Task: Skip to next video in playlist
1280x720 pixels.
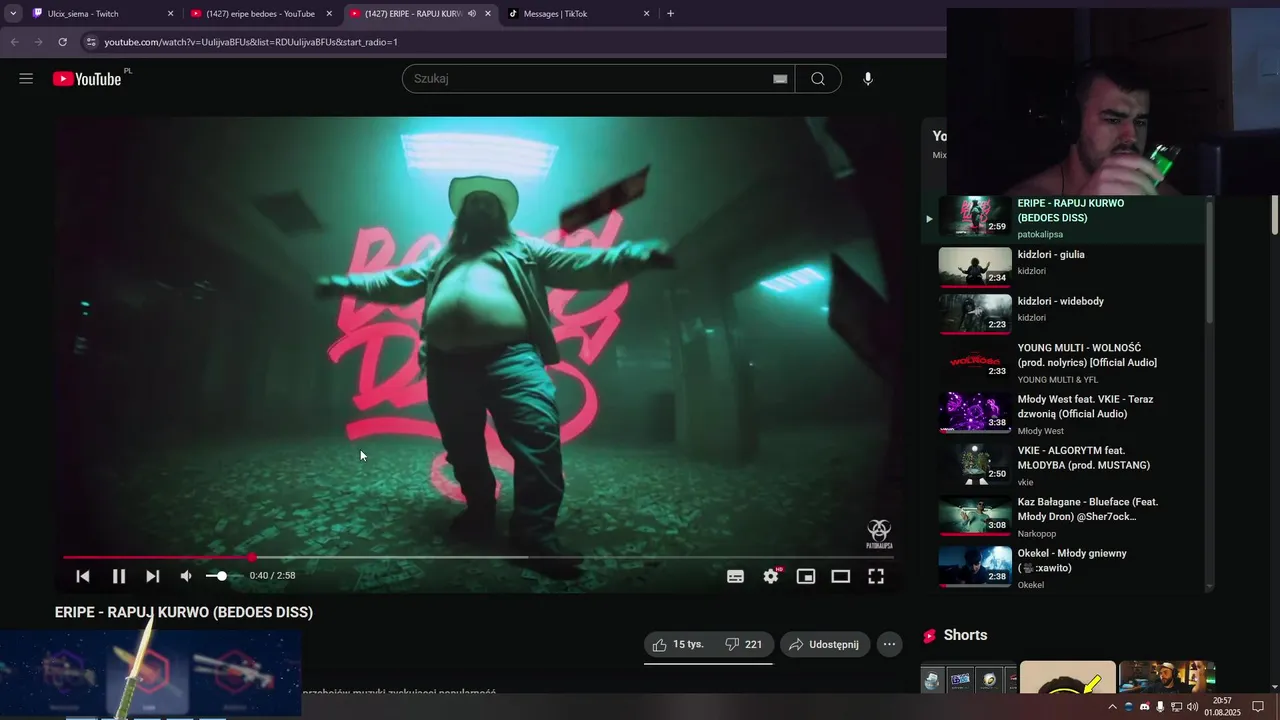Action: point(153,576)
